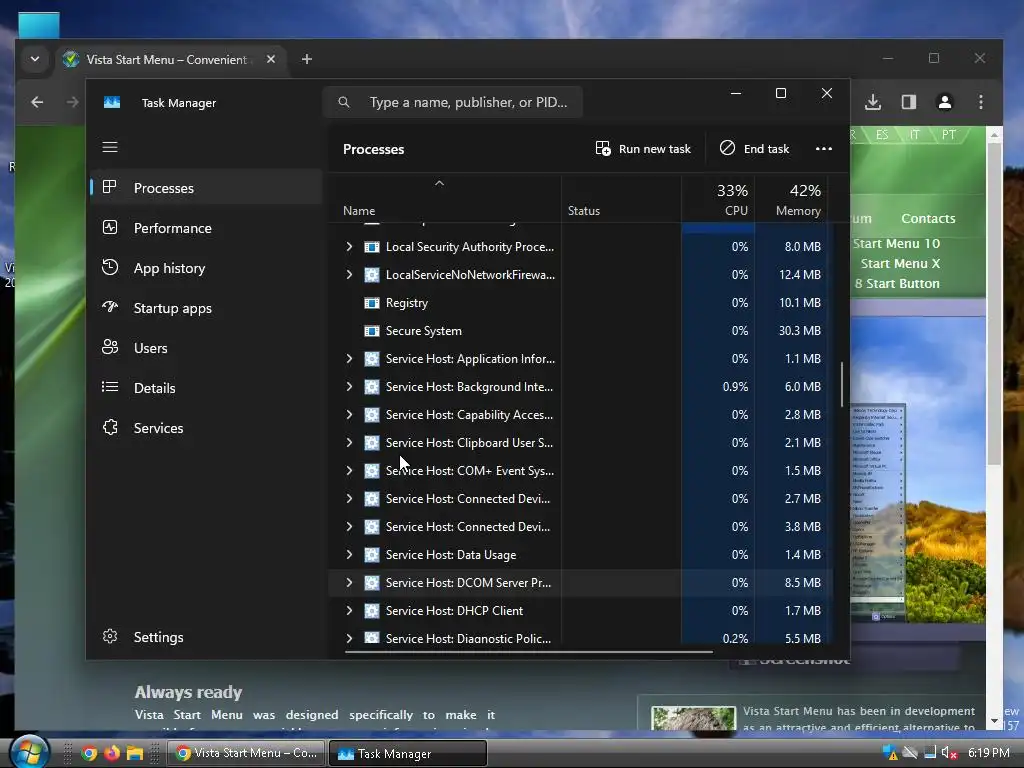
Task: Open Chrome three-dot menu
Action: 980,102
